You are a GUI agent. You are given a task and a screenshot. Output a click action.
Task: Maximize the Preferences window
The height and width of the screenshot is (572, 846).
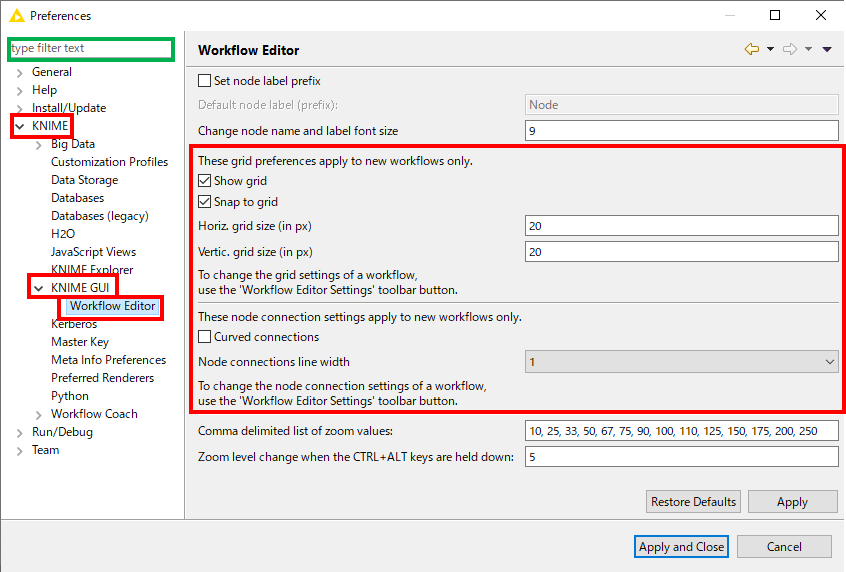pyautogui.click(x=775, y=15)
